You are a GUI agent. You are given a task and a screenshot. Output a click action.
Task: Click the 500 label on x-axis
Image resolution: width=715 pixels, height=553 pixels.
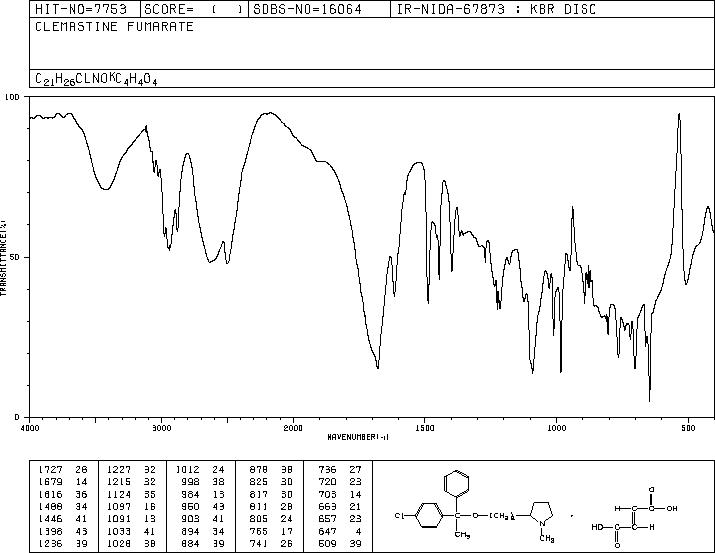pyautogui.click(x=688, y=428)
